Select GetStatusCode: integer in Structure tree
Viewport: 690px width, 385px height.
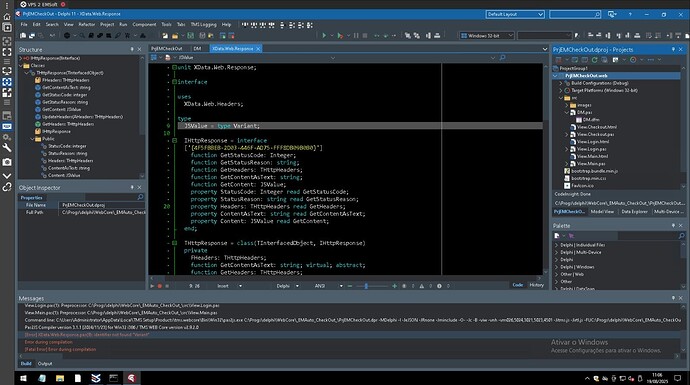[x=64, y=95]
